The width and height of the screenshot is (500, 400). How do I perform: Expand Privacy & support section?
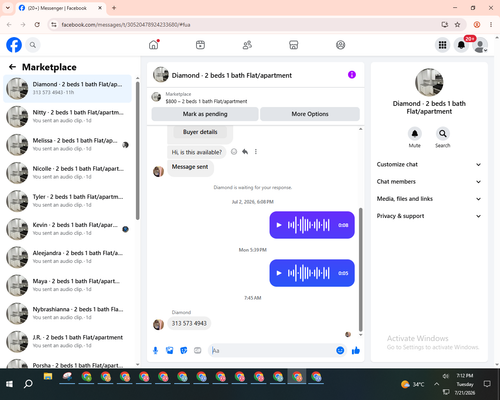(429, 216)
